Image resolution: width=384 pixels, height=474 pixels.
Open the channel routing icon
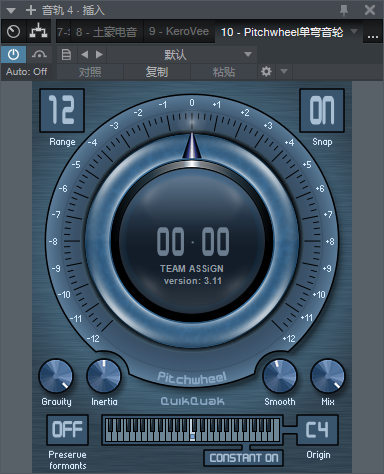click(x=38, y=32)
